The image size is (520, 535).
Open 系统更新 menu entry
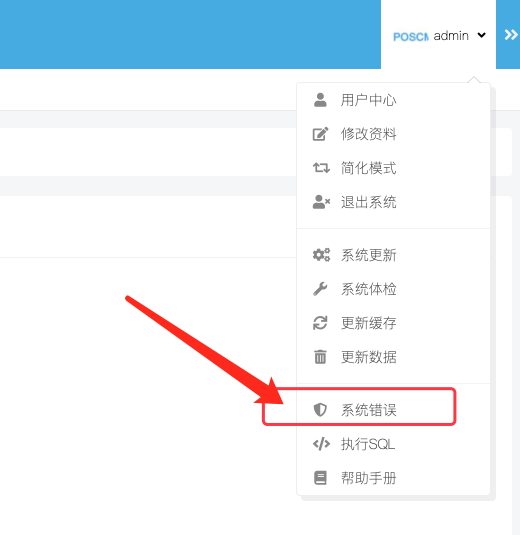[393, 255]
